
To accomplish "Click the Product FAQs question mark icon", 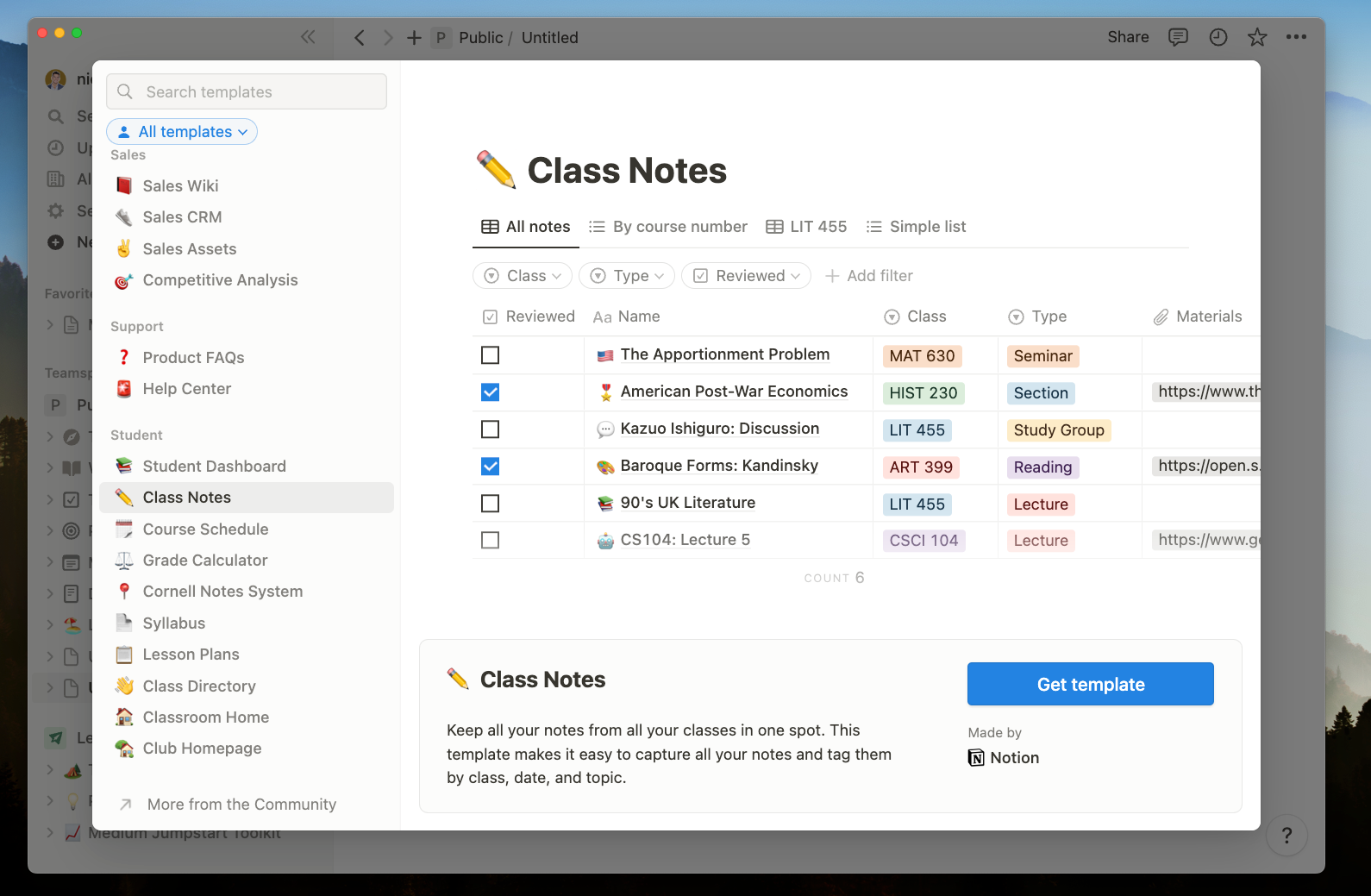I will pos(124,357).
